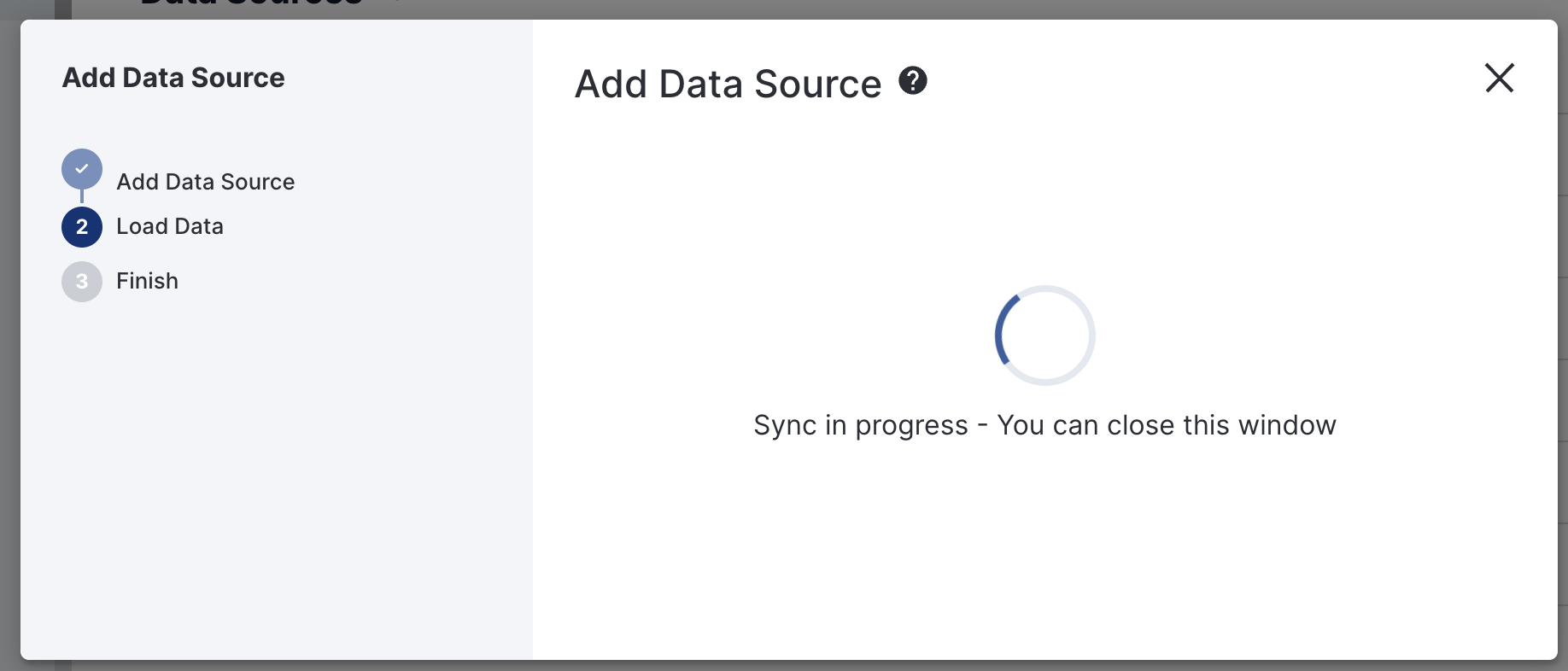Click the main Add Data Source heading
The width and height of the screenshot is (1568, 671).
click(x=728, y=85)
